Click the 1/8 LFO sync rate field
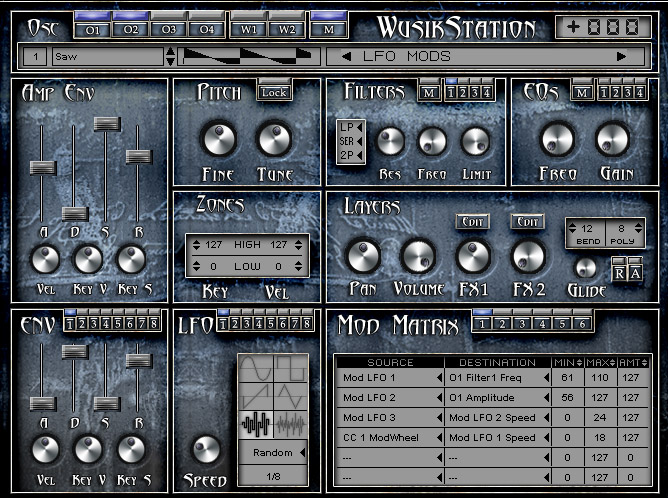Screen dimensions: 668x498 tap(273, 476)
